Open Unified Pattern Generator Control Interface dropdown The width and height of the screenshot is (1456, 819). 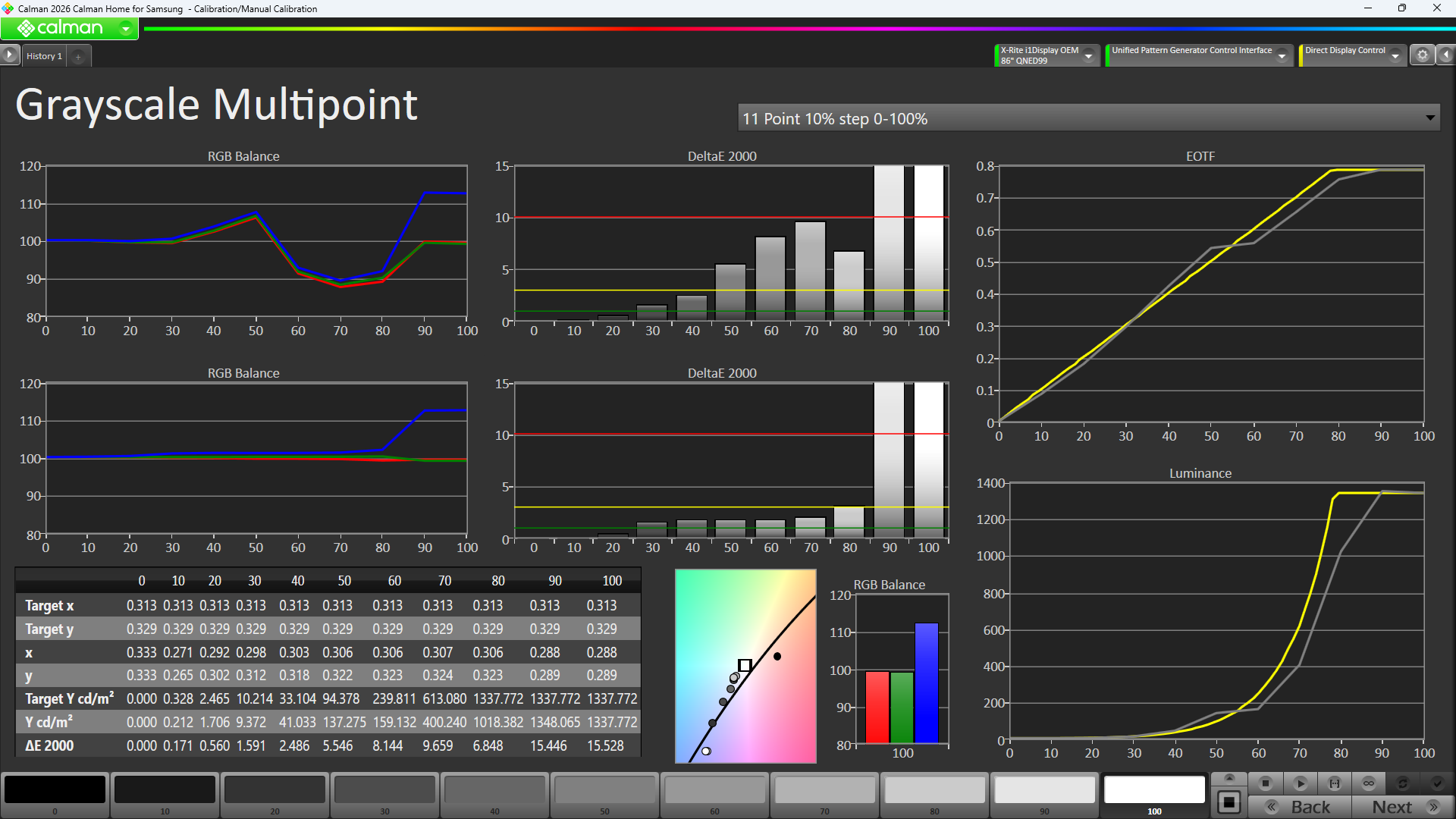1282,55
